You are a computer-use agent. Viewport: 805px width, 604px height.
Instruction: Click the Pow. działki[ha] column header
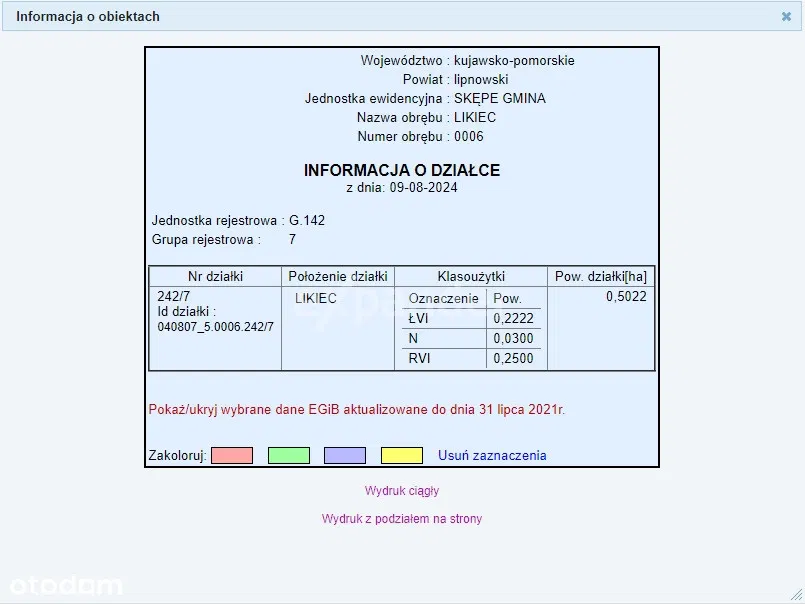coord(602,276)
